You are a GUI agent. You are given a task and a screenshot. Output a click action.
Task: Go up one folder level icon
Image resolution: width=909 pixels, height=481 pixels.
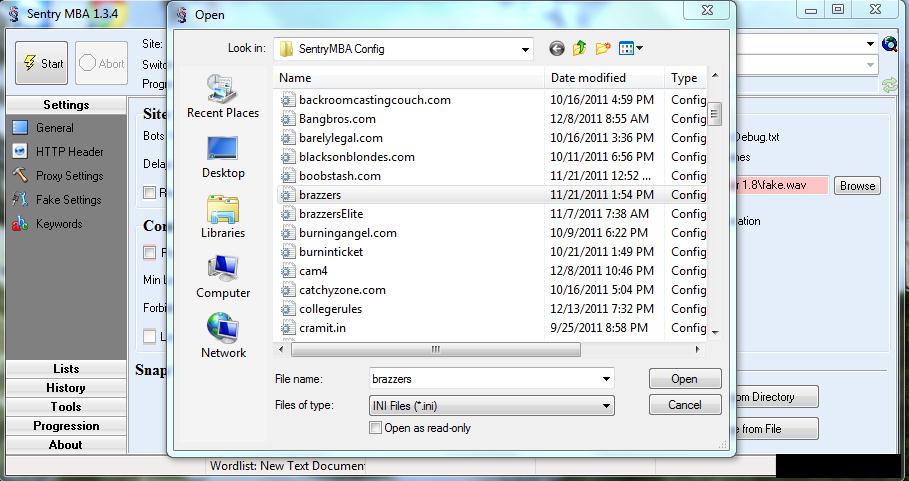click(x=579, y=49)
